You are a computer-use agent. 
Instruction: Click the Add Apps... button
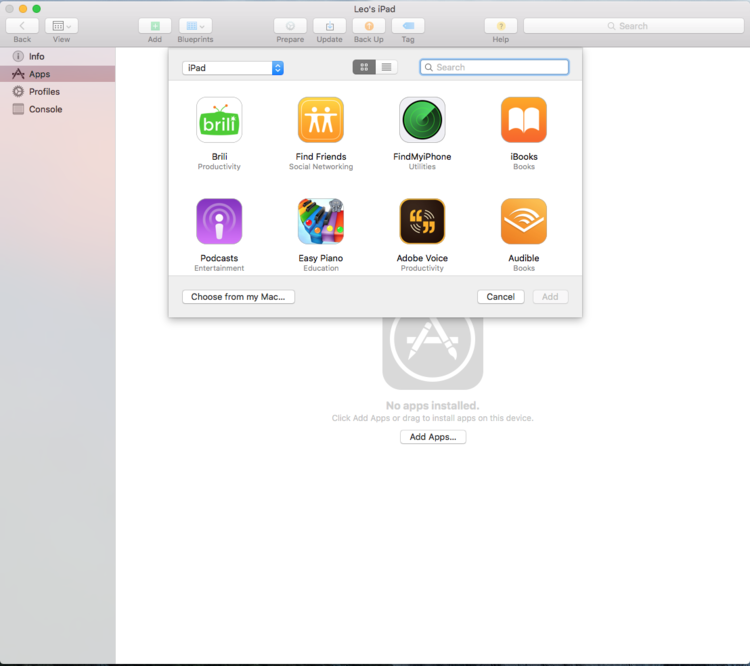(x=433, y=437)
